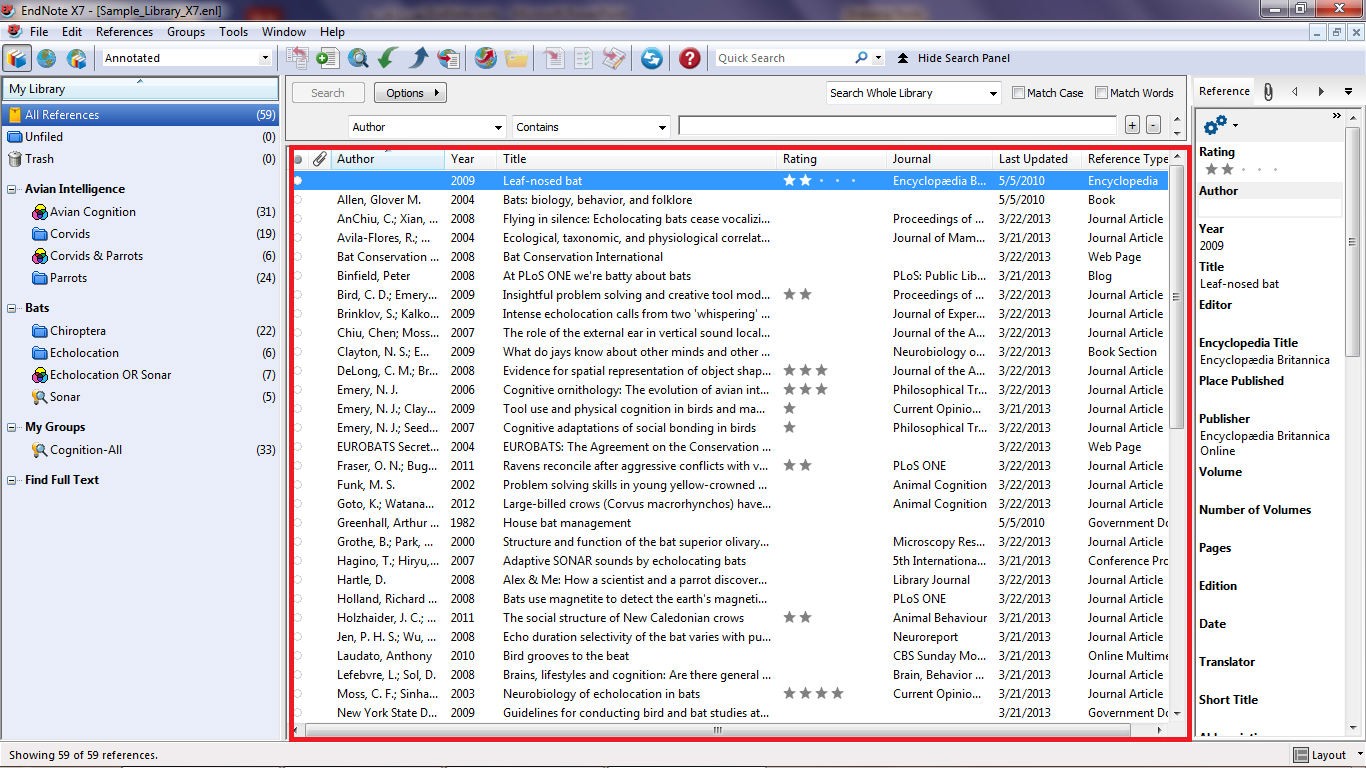Collapse the Bats group set
This screenshot has width=1366, height=768.
pos(13,308)
